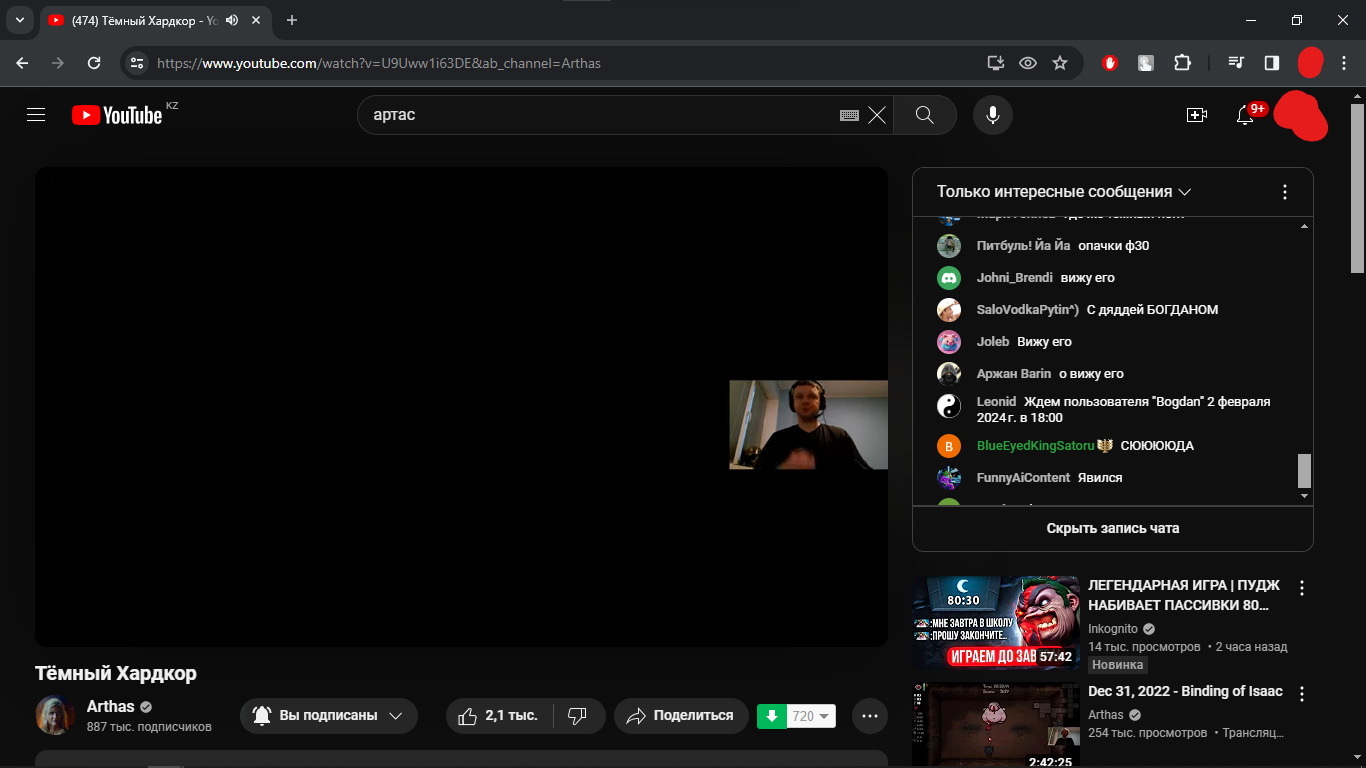Close the Тёмный Хардкор tab

point(254,20)
